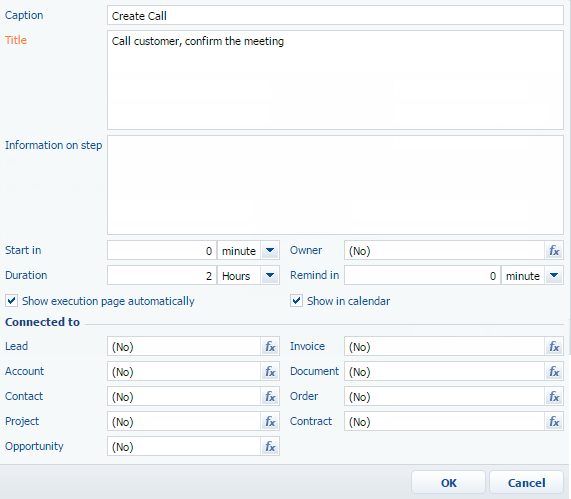Click the 'Show in calendar' label text

tap(348, 301)
